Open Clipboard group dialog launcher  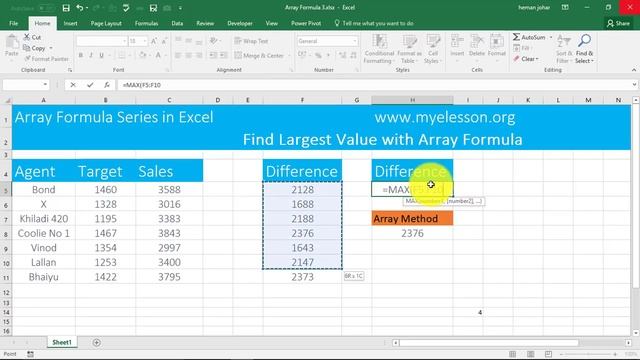[x=70, y=70]
